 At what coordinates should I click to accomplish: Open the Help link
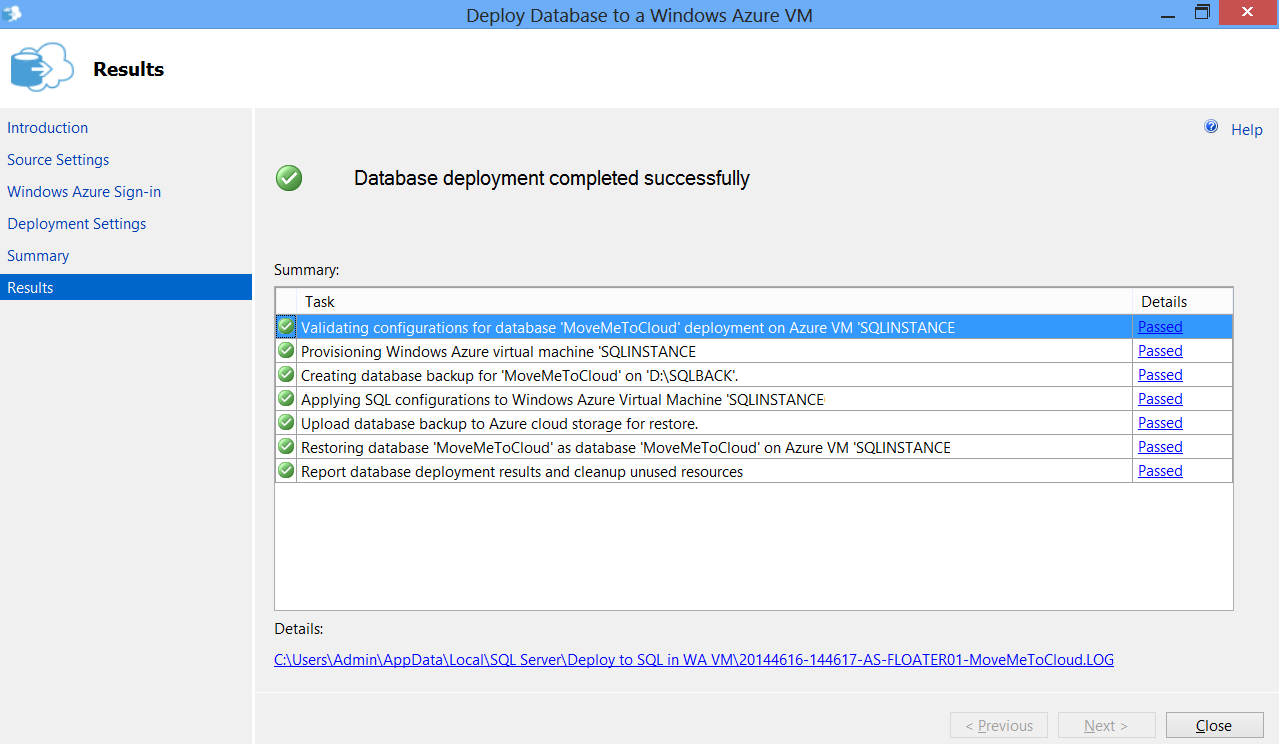[1246, 130]
